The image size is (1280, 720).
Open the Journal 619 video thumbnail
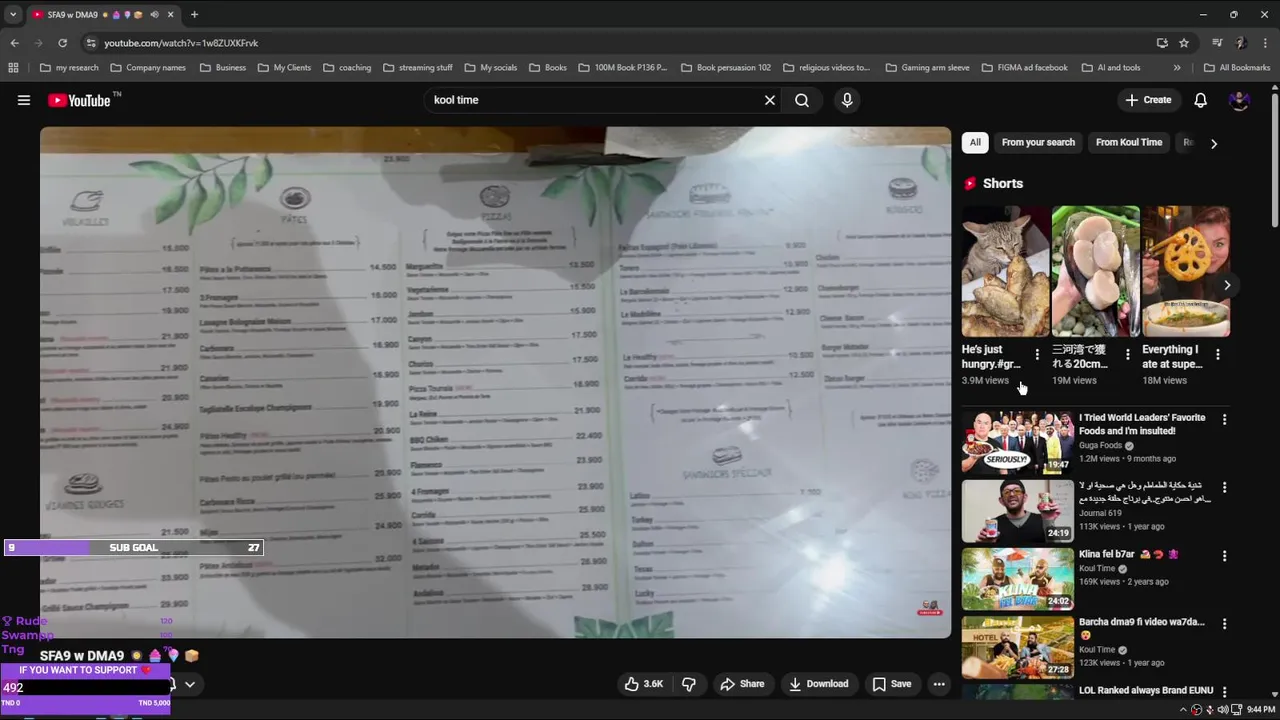[1018, 510]
